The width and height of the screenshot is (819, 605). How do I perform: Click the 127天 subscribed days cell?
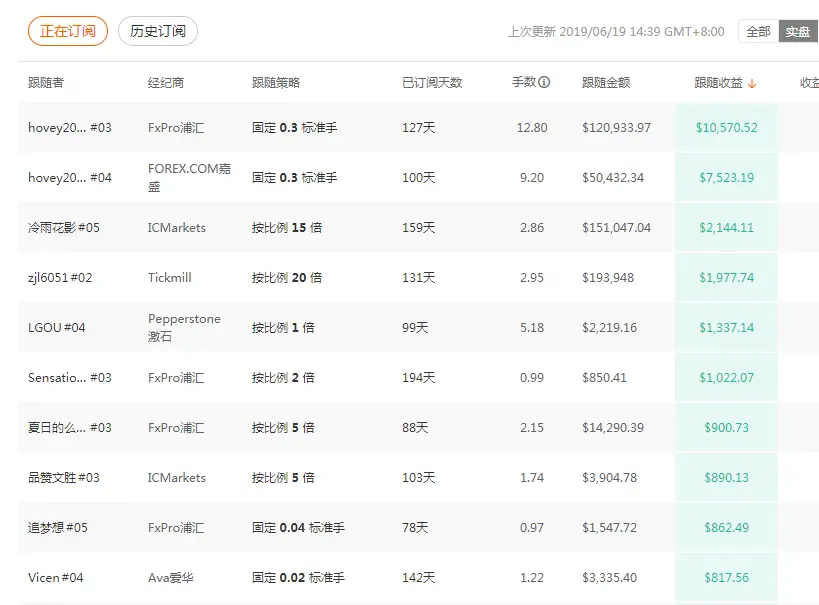coord(418,127)
